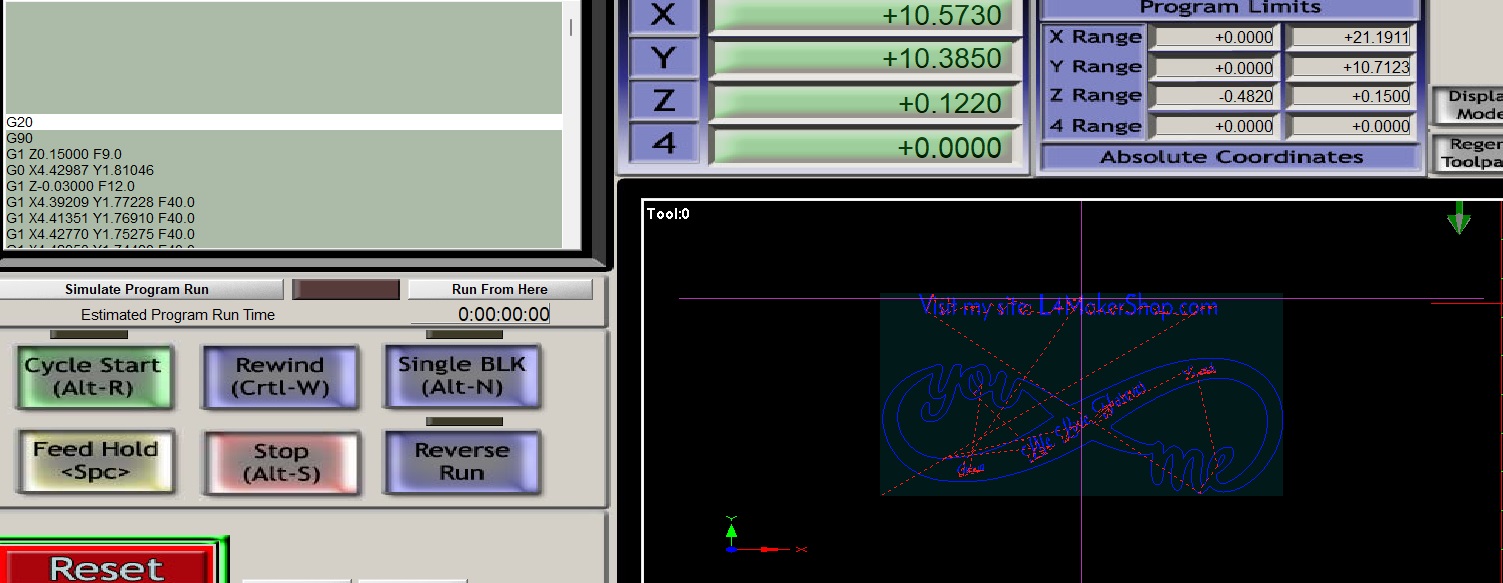
Task: Zero the X axis DRO
Action: pos(664,16)
